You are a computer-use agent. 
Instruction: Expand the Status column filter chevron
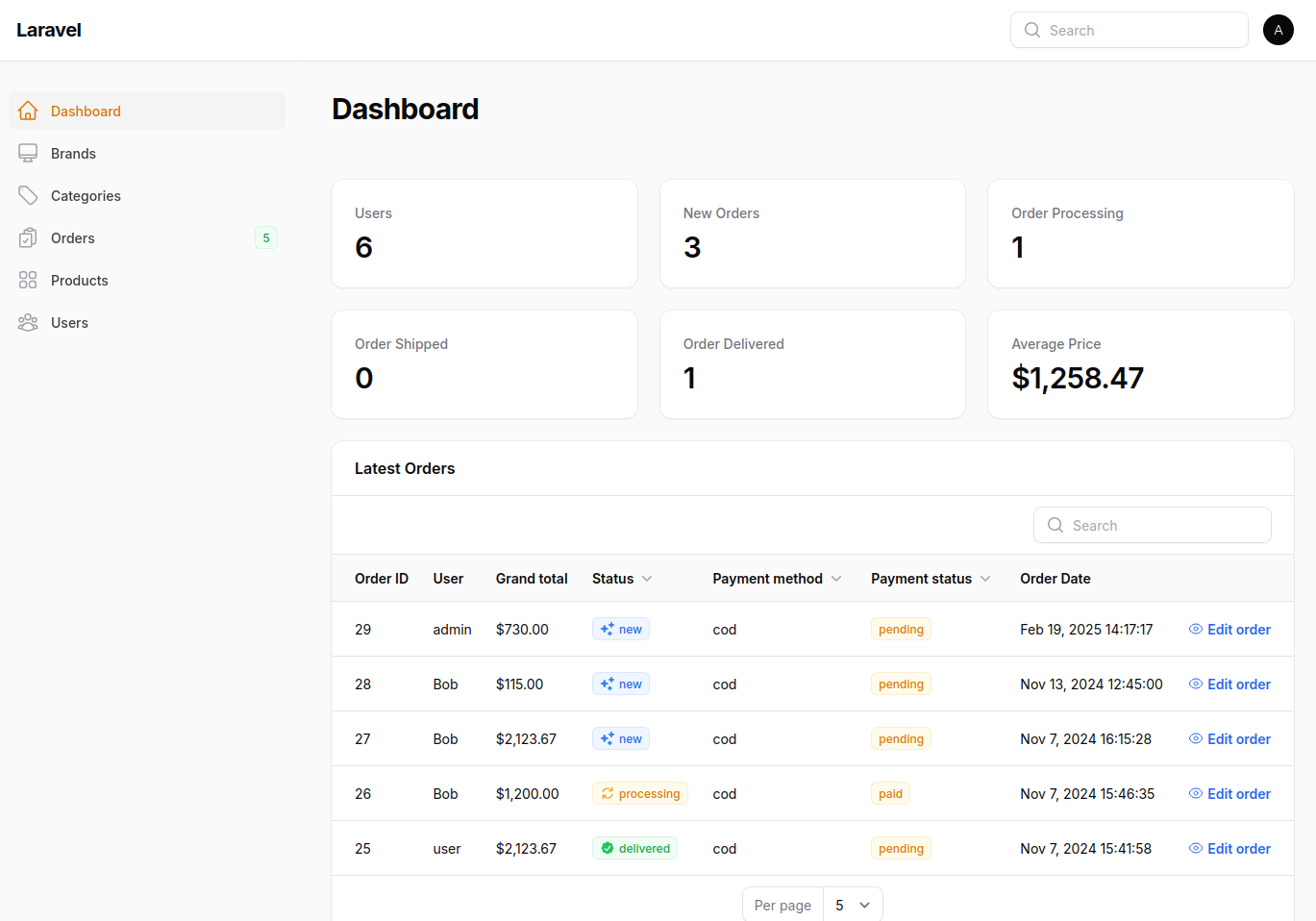(x=647, y=578)
